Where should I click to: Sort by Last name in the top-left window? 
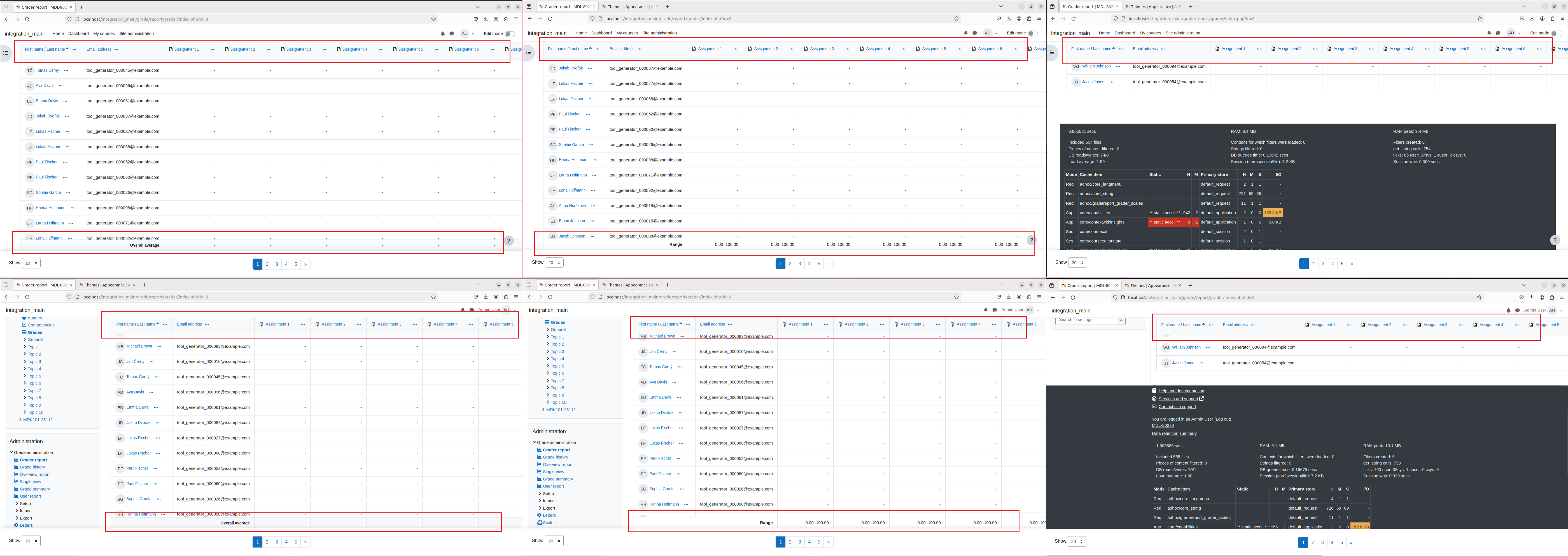click(x=55, y=49)
